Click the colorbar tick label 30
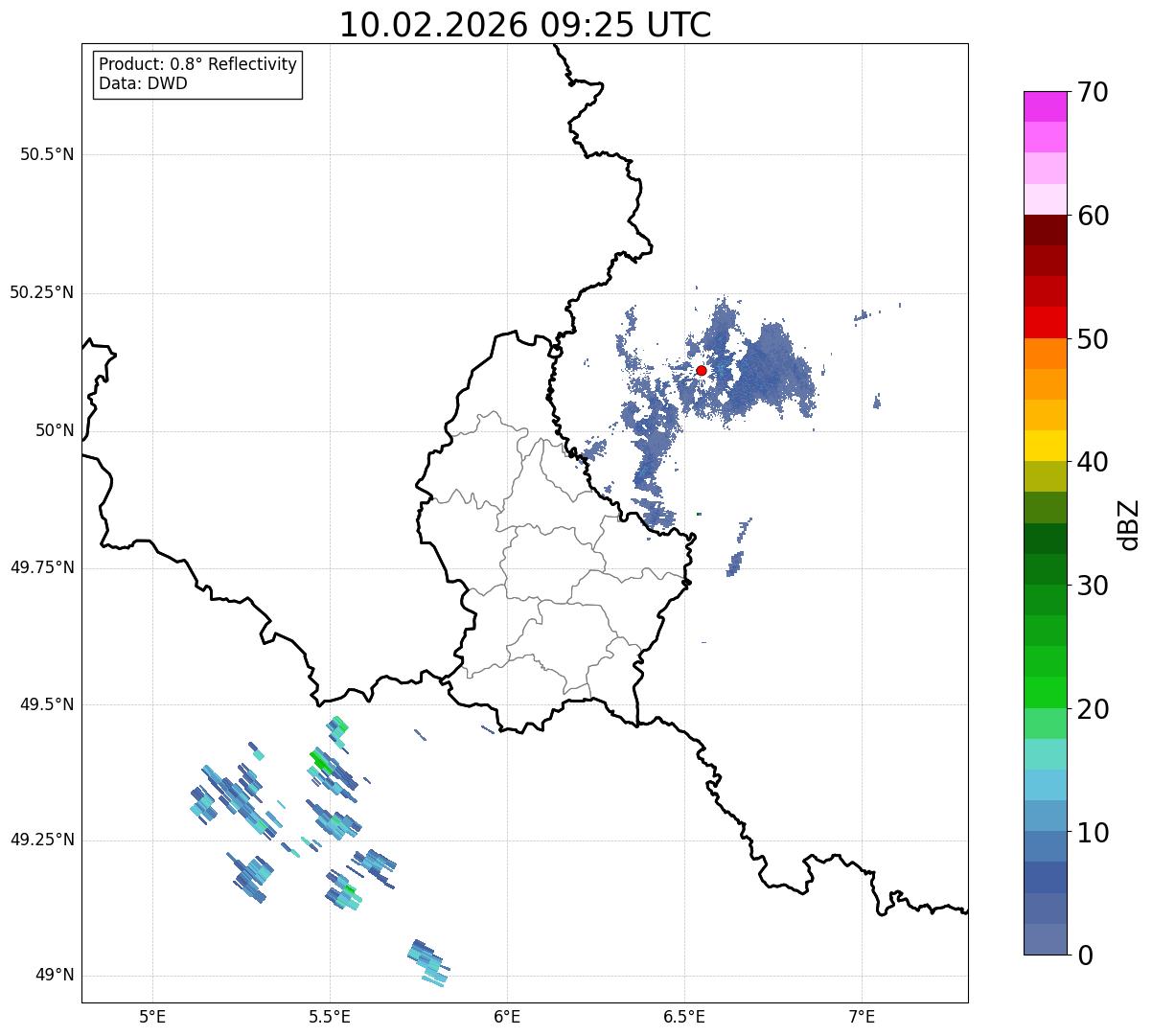This screenshot has width=1152, height=1036. (x=1093, y=586)
